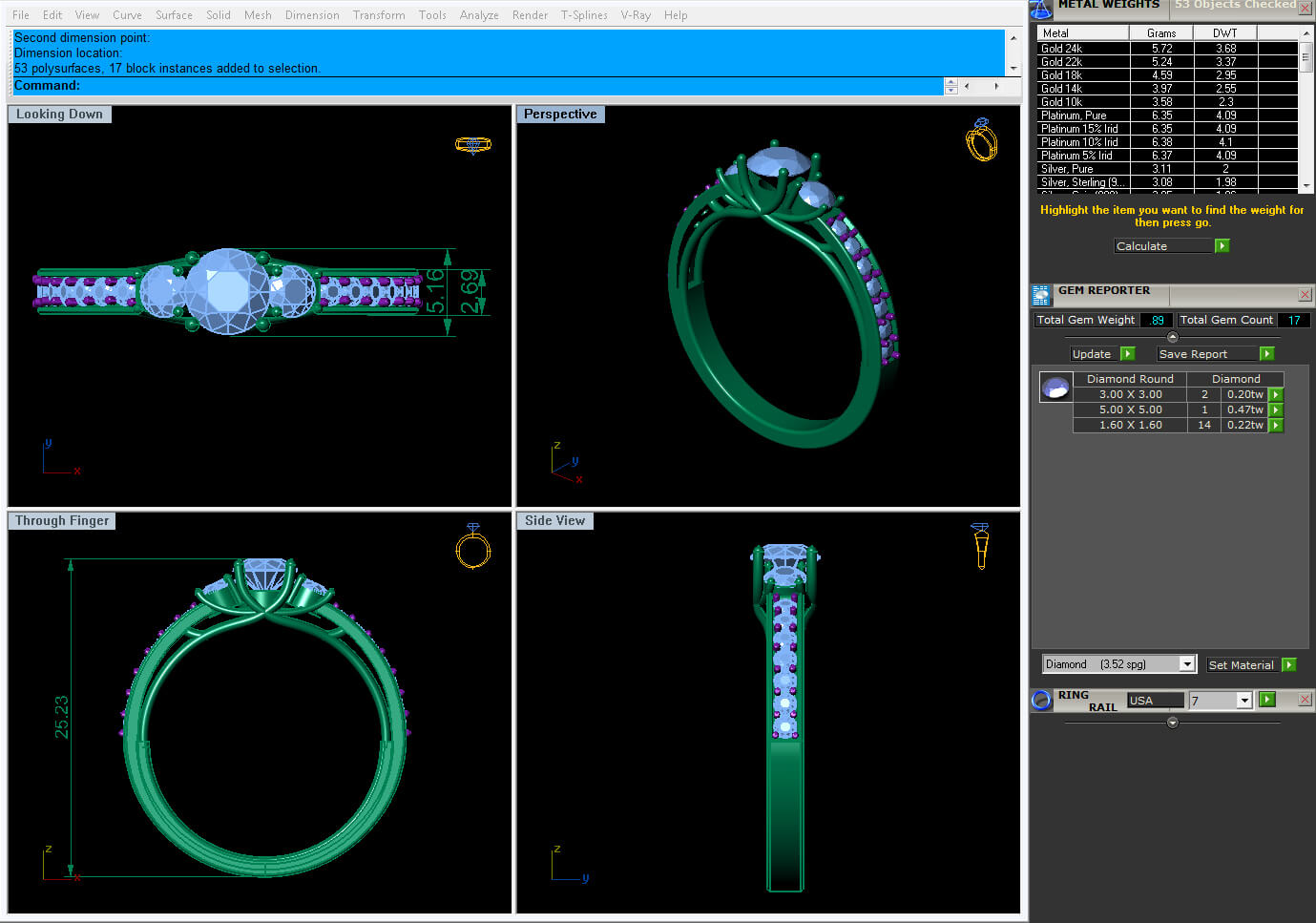
Task: Open the Diamond material dropdown
Action: 1186,664
